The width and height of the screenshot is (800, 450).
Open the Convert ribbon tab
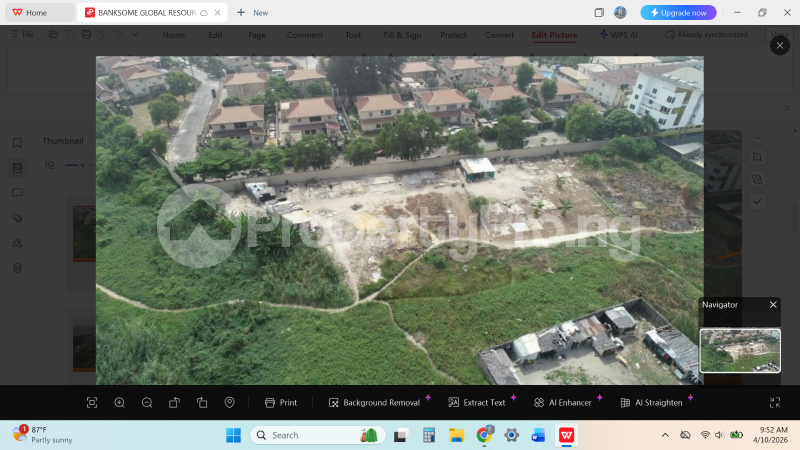(x=499, y=35)
